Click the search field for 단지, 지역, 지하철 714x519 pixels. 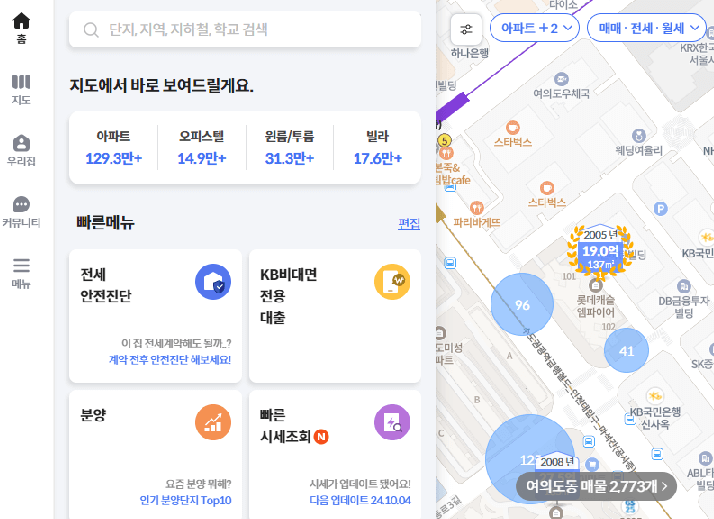[x=245, y=29]
